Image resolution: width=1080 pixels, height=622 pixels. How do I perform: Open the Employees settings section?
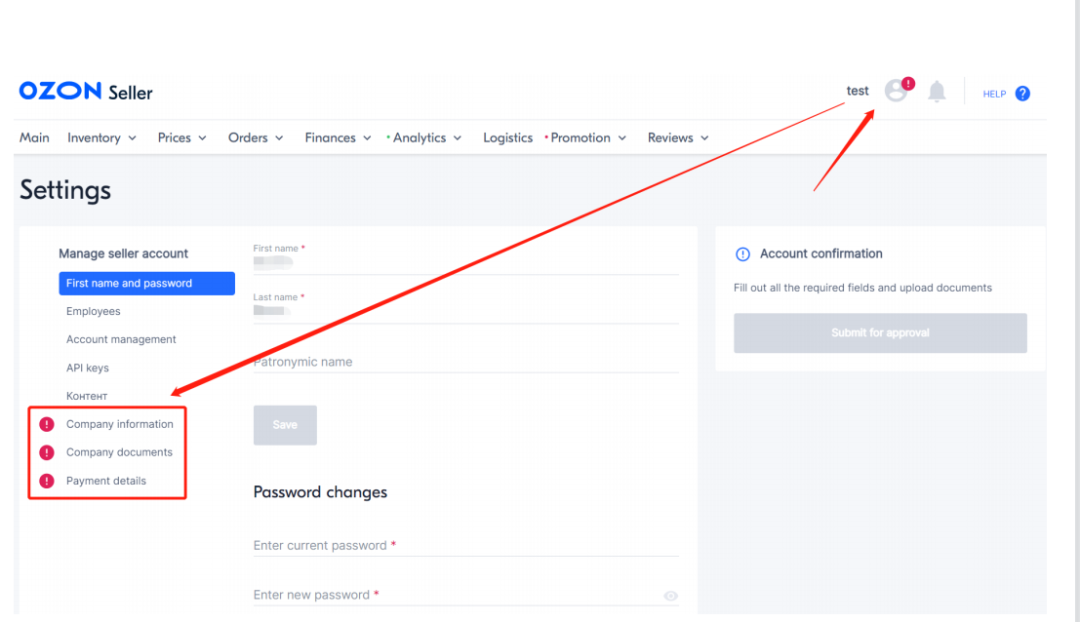93,312
